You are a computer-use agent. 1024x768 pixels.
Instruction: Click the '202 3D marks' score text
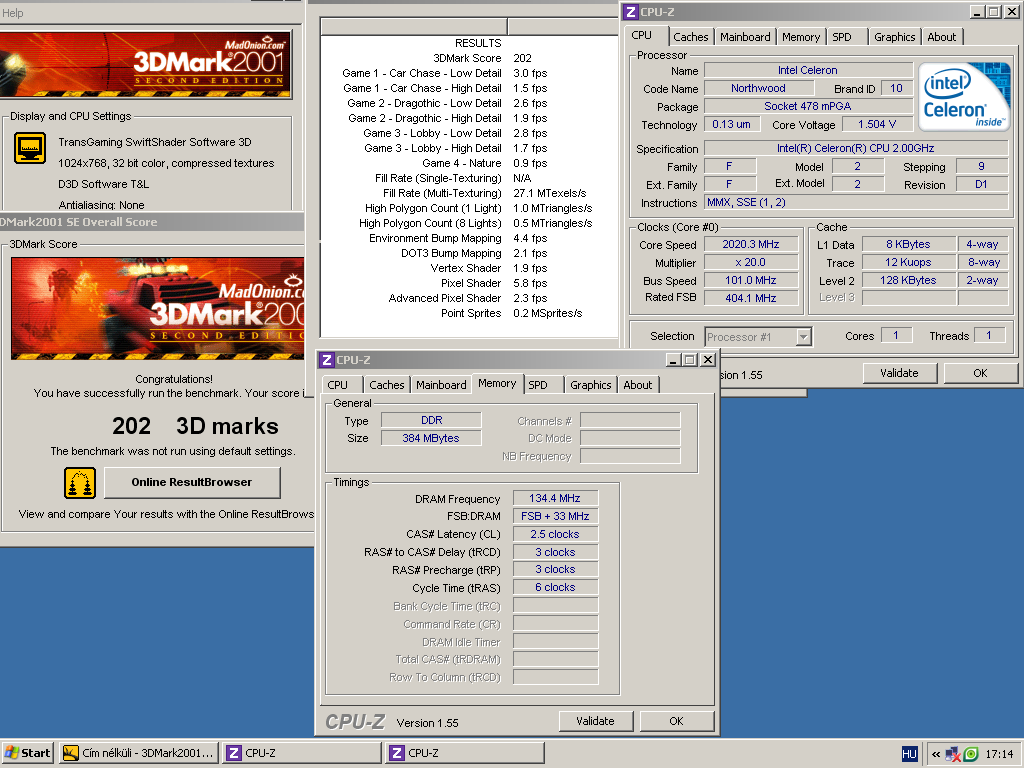195,426
